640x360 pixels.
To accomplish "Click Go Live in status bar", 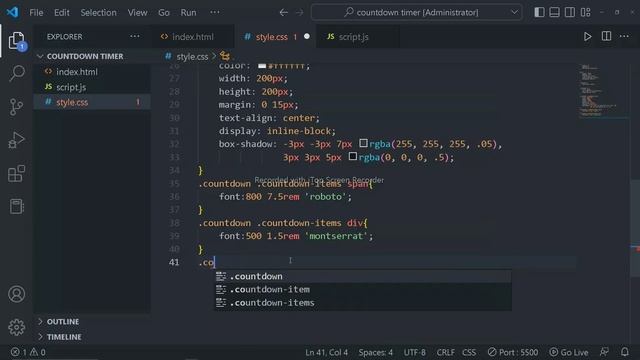I will click(569, 352).
